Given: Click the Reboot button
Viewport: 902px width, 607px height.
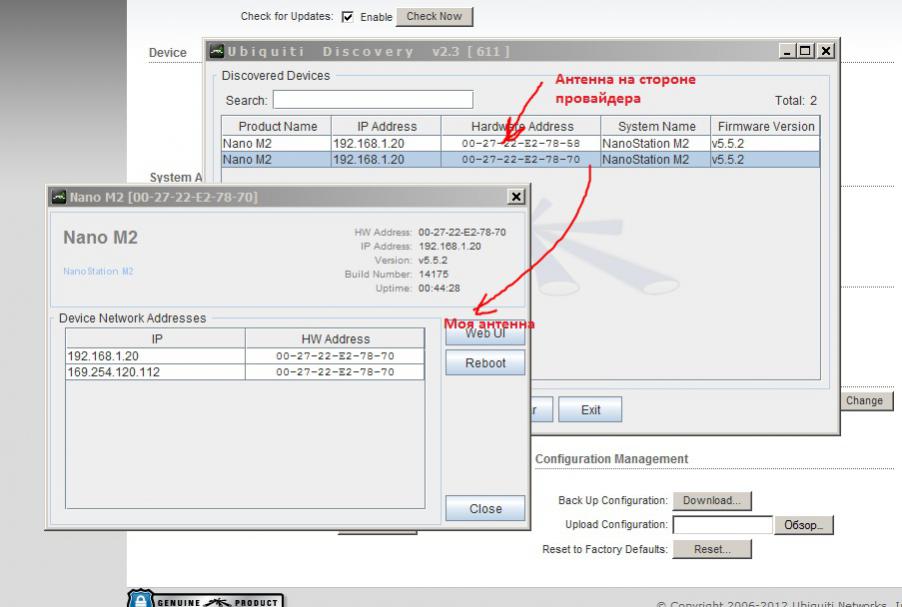Looking at the screenshot, I should click(x=485, y=363).
